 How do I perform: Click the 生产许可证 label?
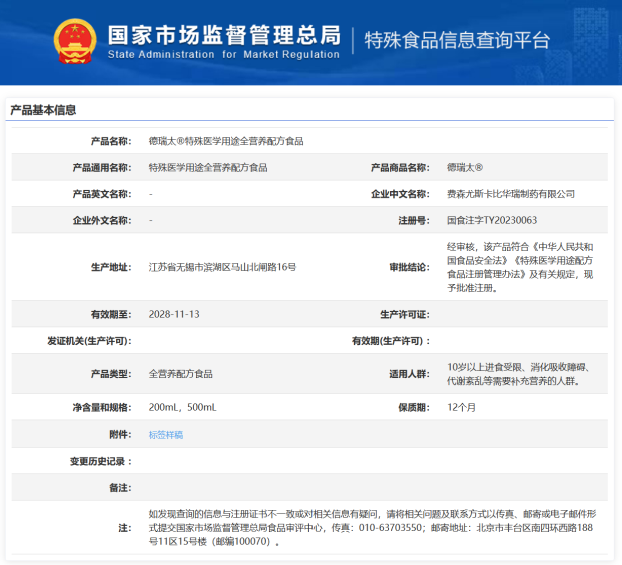coord(405,314)
